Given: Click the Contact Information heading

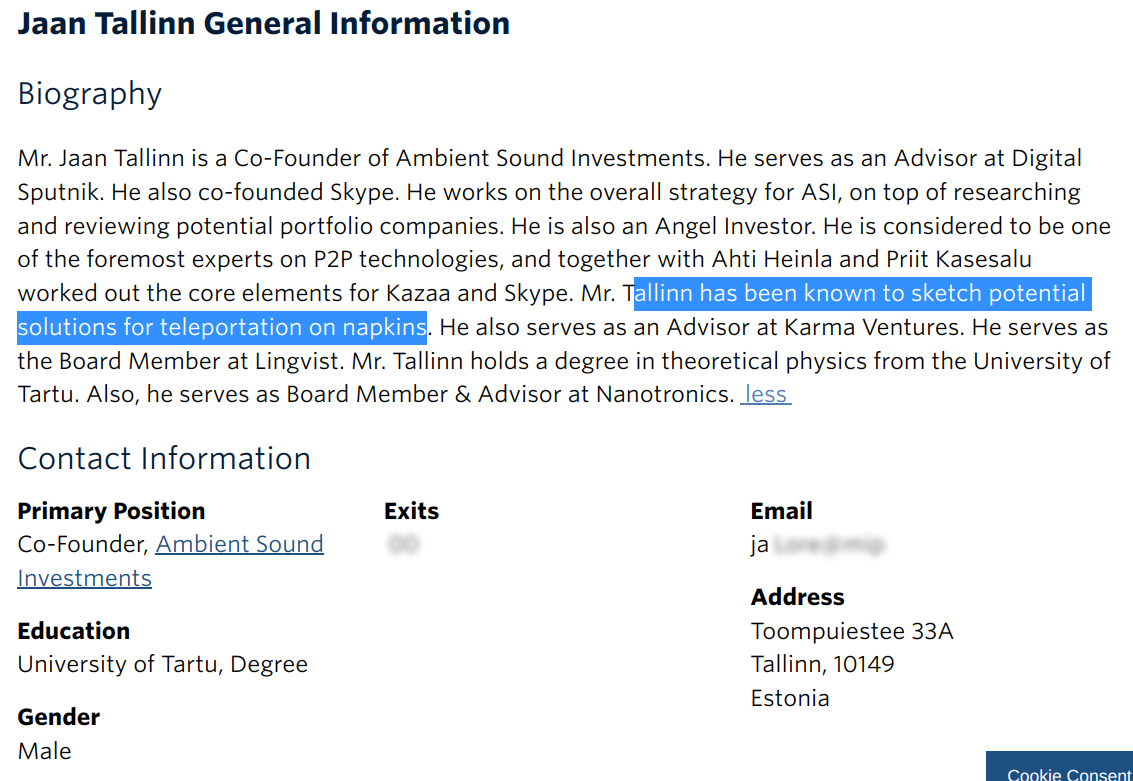Looking at the screenshot, I should pos(164,459).
